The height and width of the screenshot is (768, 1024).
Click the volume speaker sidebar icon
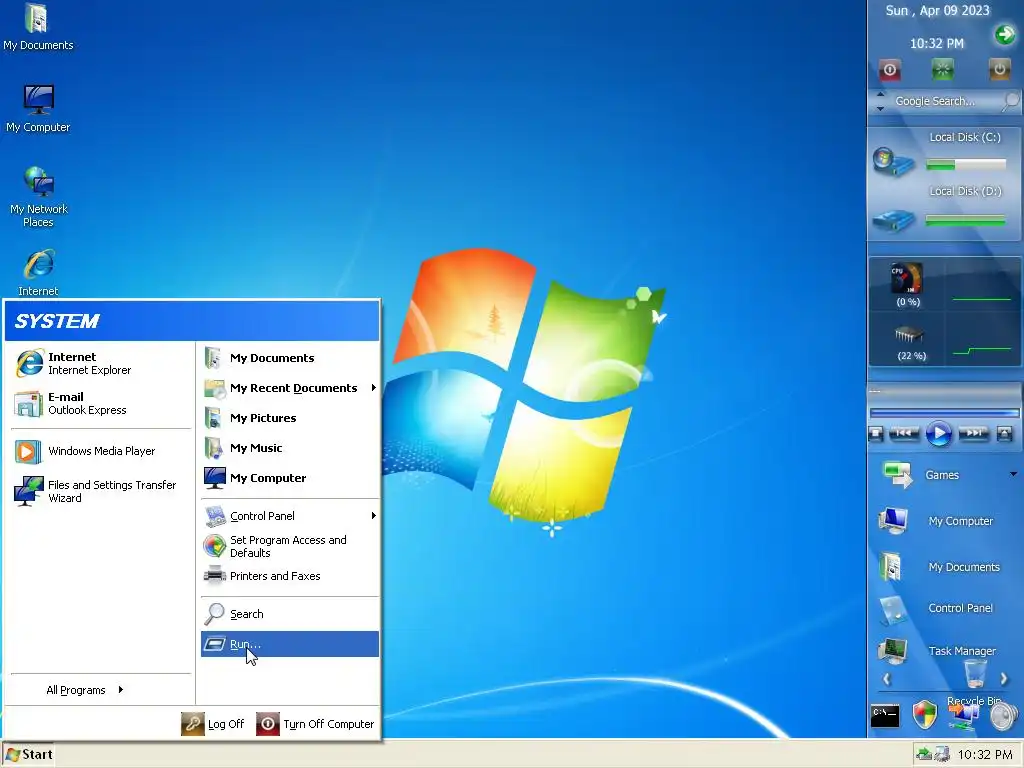[x=1003, y=716]
